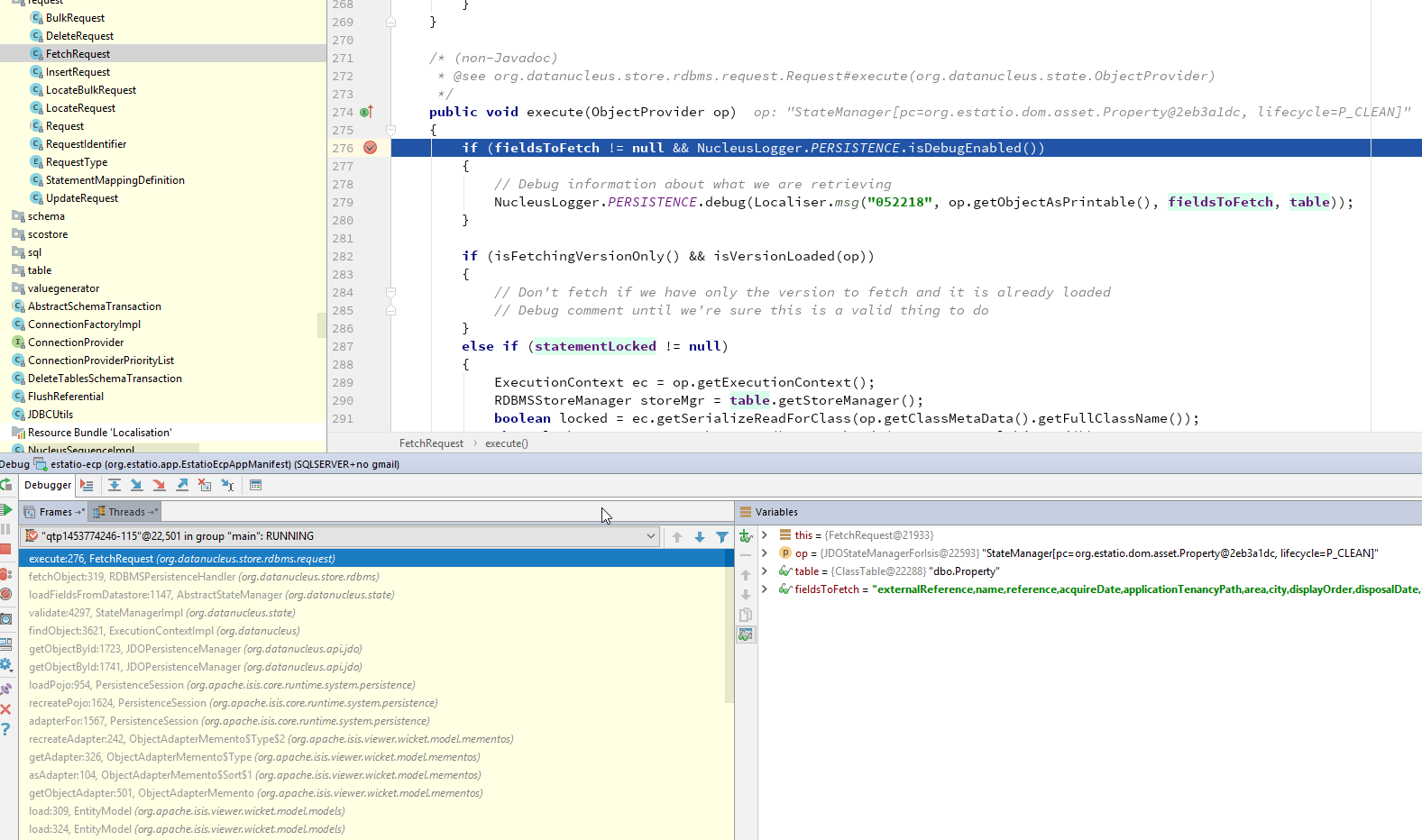Select the Debugger tab

coord(48,485)
